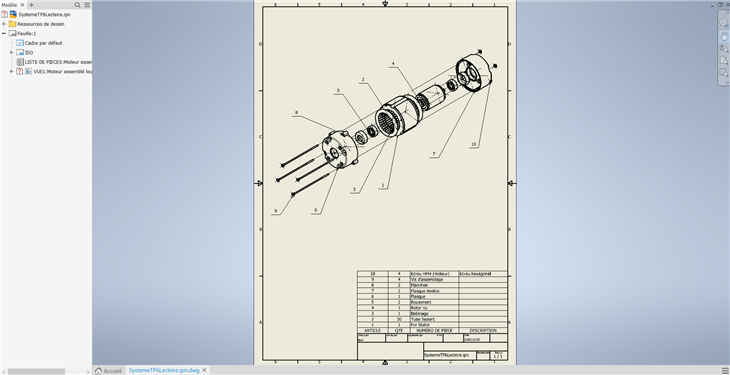The image size is (730, 375).
Task: Open the Modèle panel hamburger menu
Action: 87,5
